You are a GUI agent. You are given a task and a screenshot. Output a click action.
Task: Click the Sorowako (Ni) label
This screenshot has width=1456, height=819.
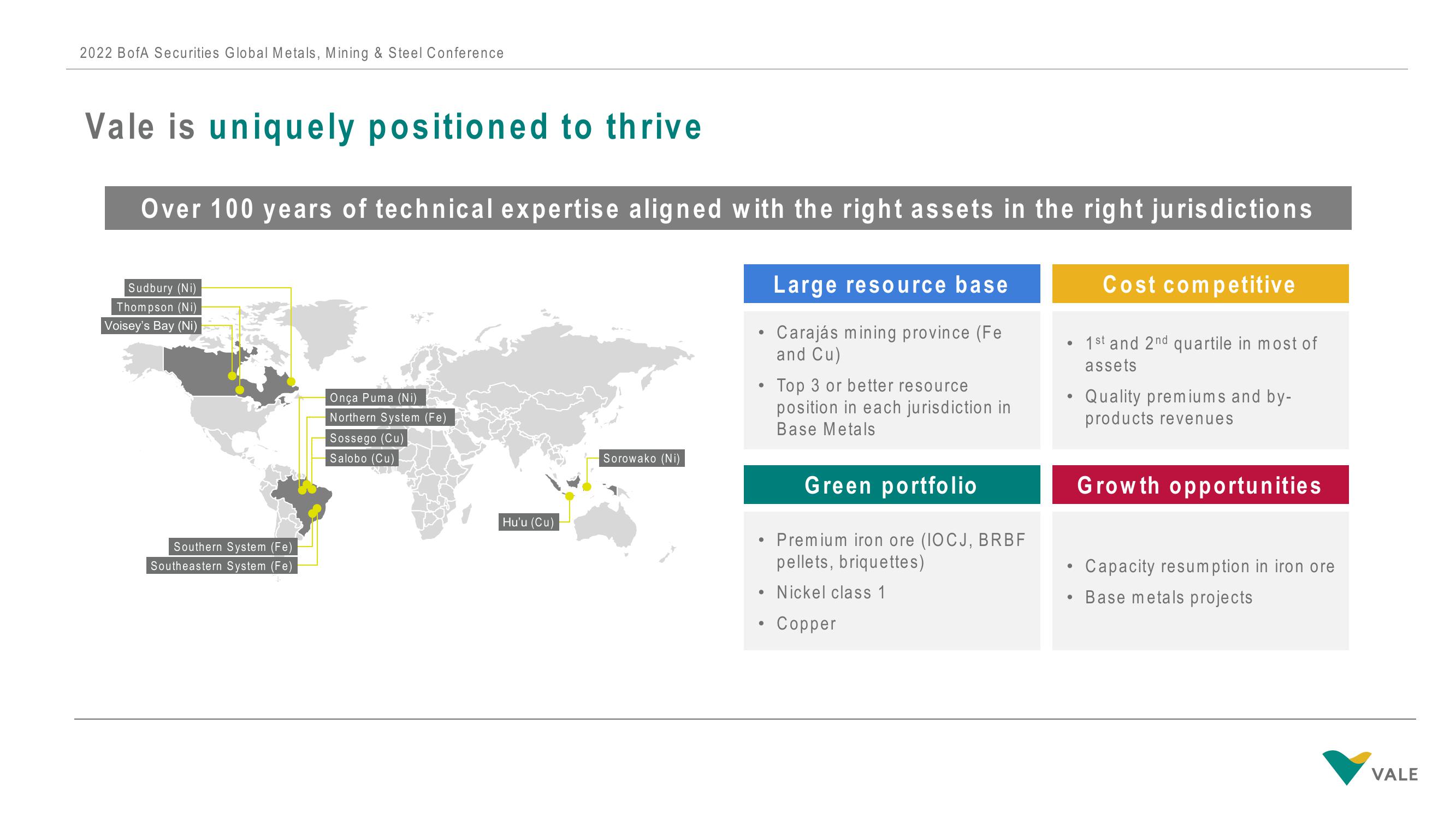642,458
